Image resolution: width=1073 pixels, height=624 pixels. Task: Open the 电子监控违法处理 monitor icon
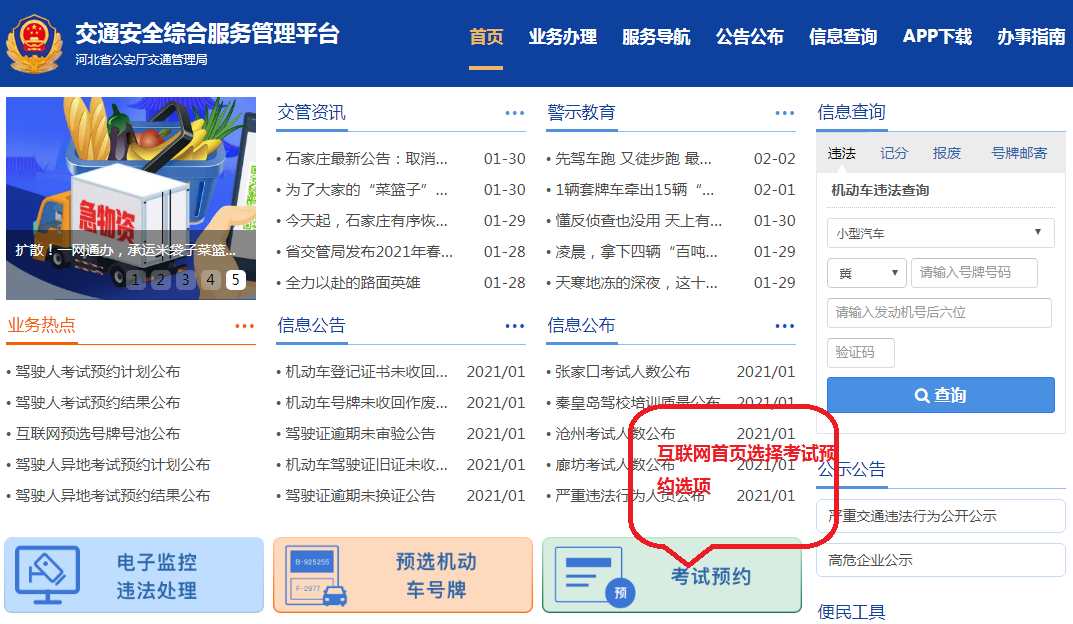click(x=48, y=574)
